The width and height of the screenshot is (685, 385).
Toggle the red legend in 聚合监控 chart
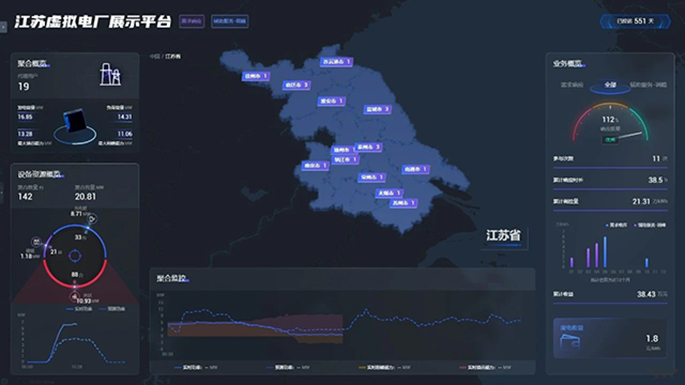pos(485,368)
